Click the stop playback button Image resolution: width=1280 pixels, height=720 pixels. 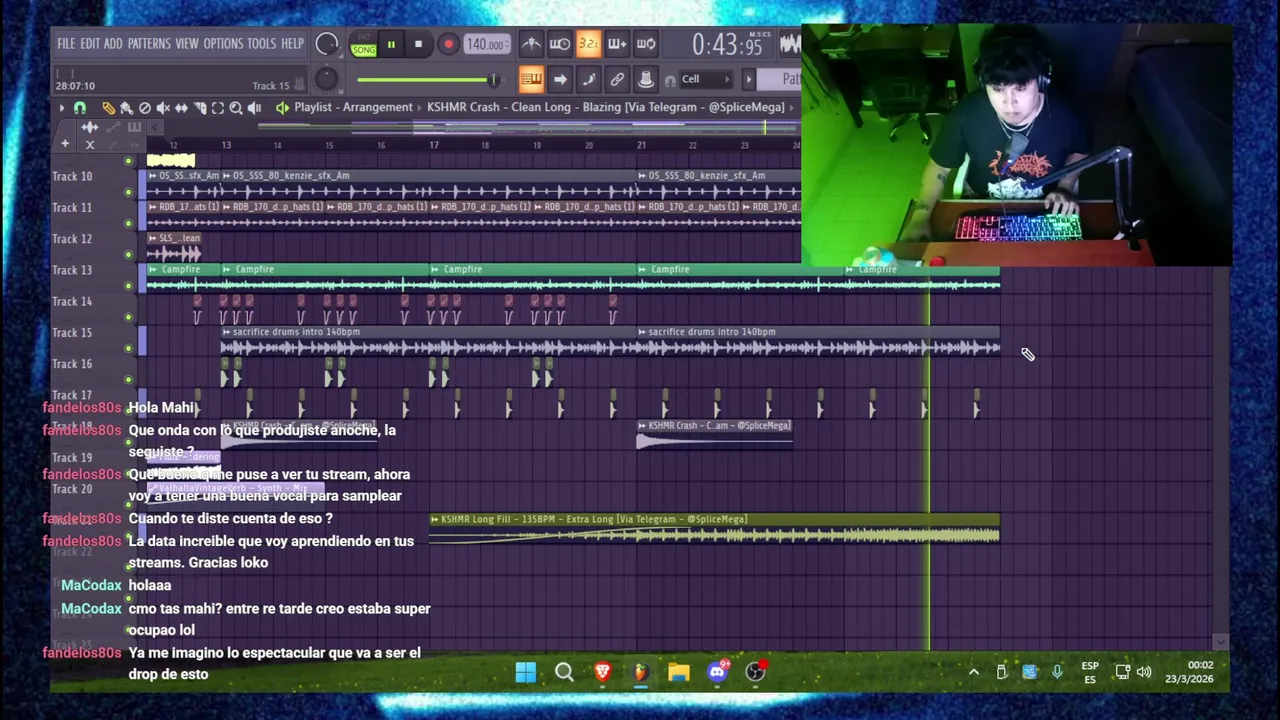419,44
